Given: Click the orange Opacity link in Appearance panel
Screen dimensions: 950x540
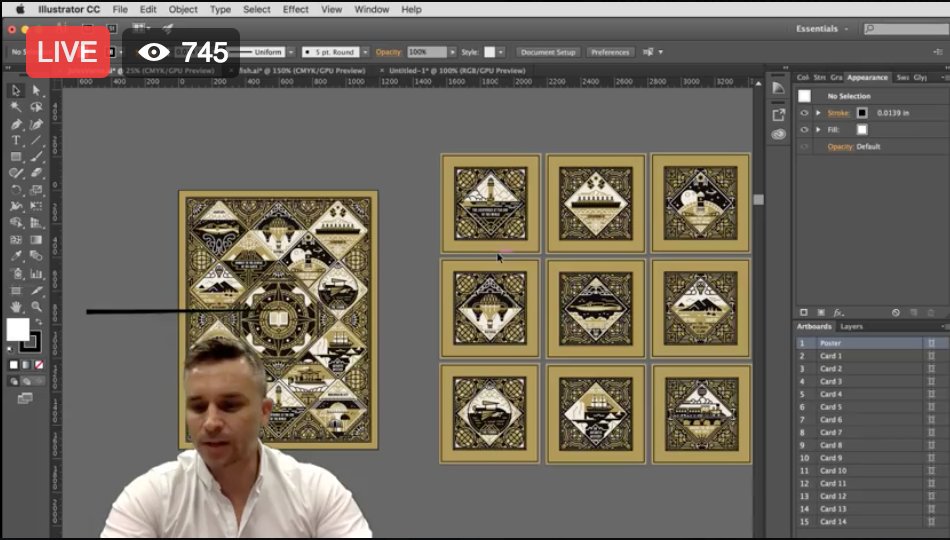Looking at the screenshot, I should pyautogui.click(x=840, y=147).
